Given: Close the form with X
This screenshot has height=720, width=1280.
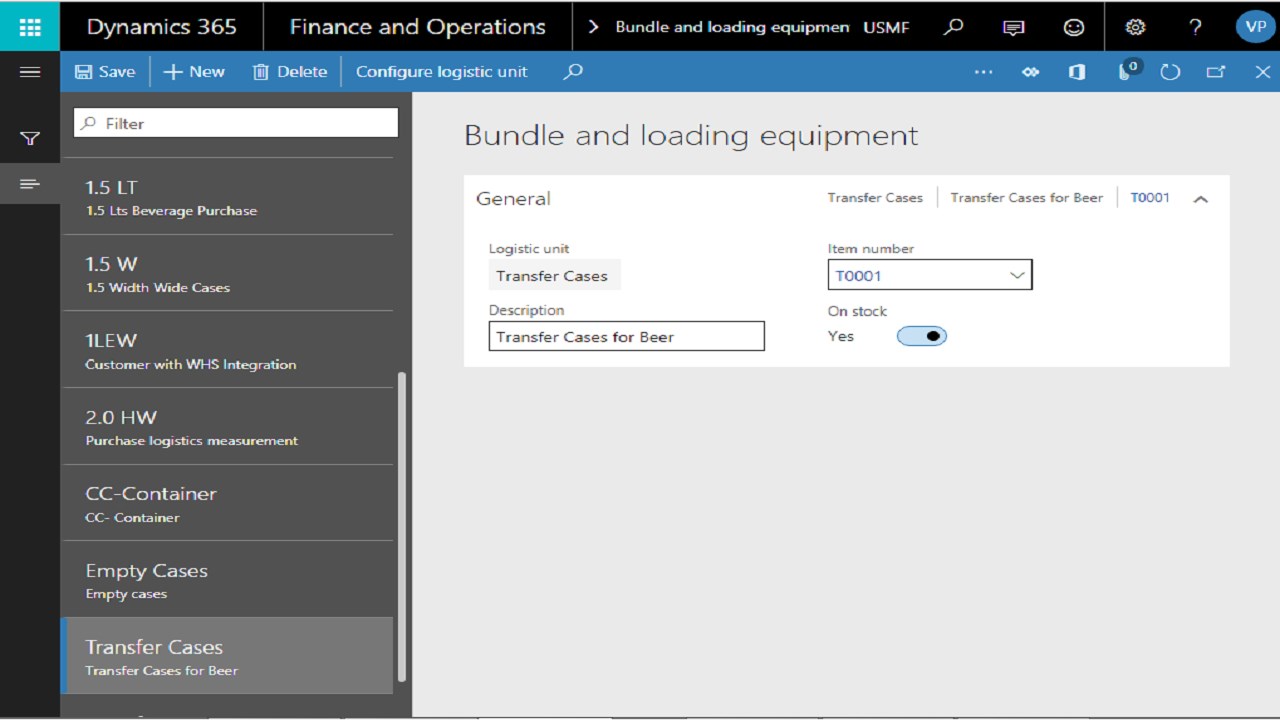Looking at the screenshot, I should 1262,72.
